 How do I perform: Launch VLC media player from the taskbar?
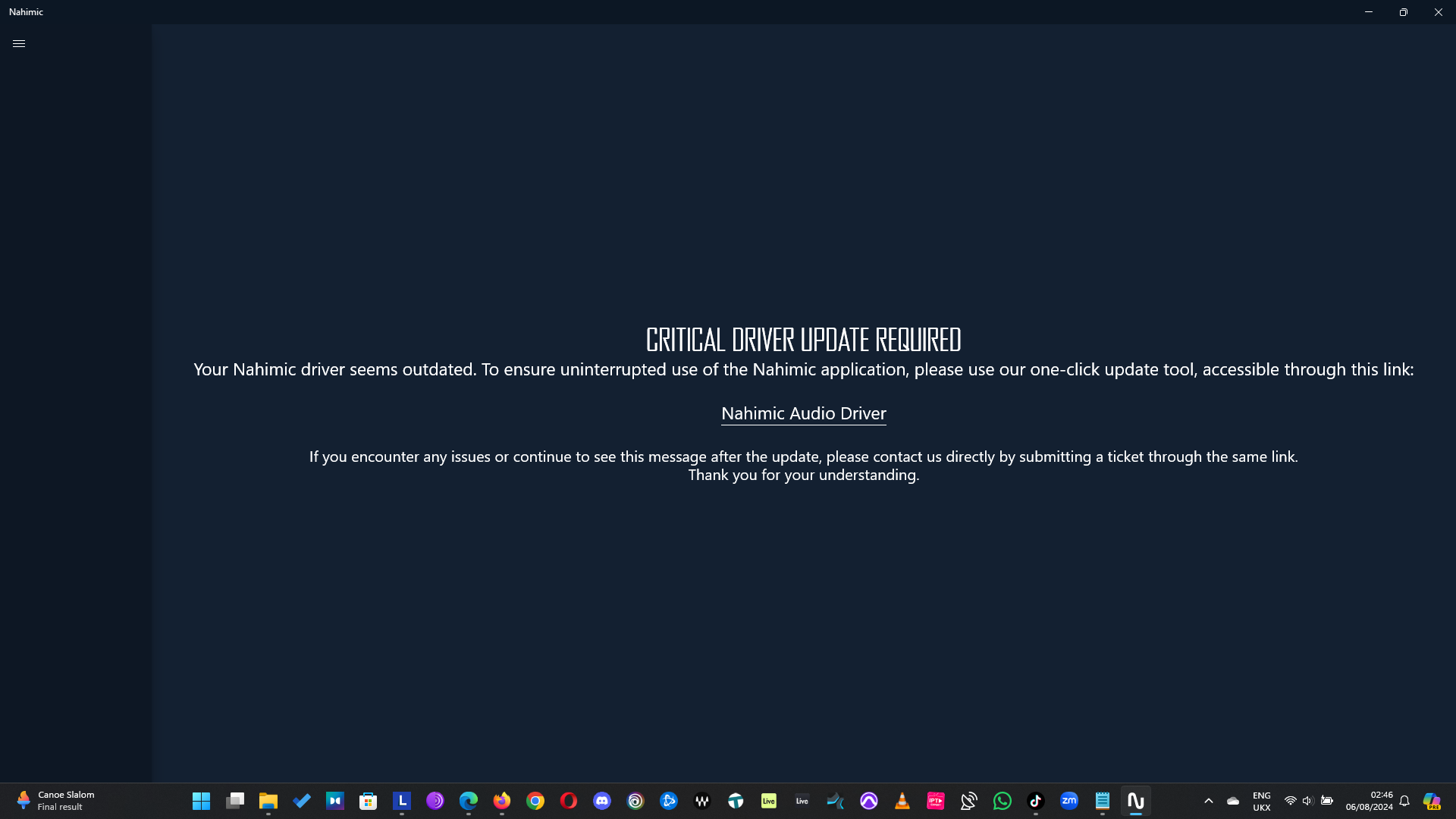(902, 801)
